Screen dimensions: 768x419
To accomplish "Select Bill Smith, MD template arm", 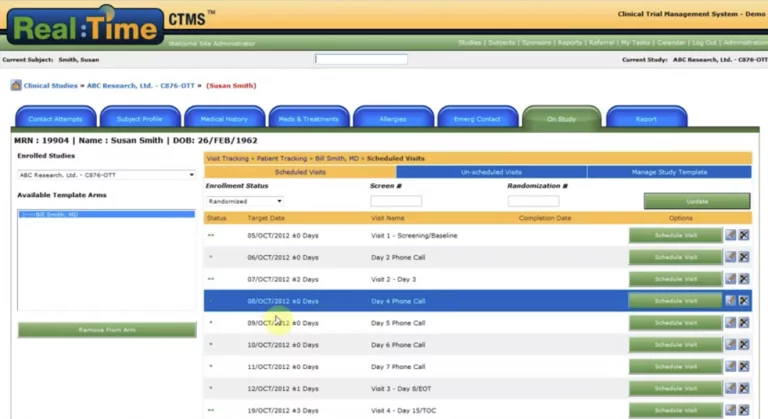I will [x=106, y=214].
